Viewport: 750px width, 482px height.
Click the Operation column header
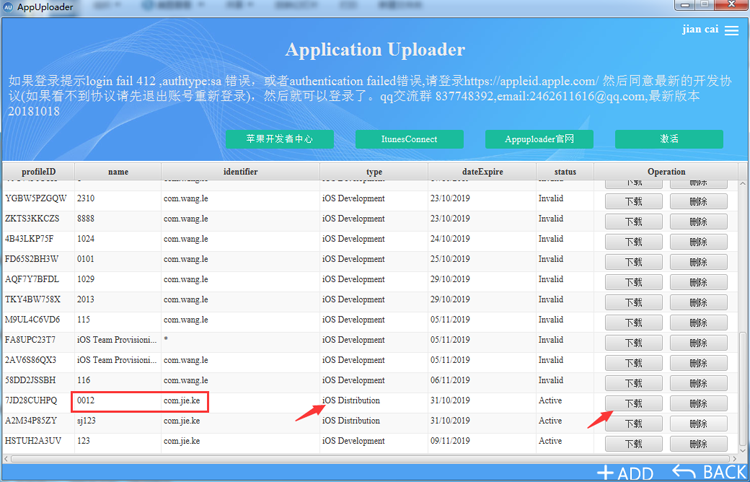[666, 172]
